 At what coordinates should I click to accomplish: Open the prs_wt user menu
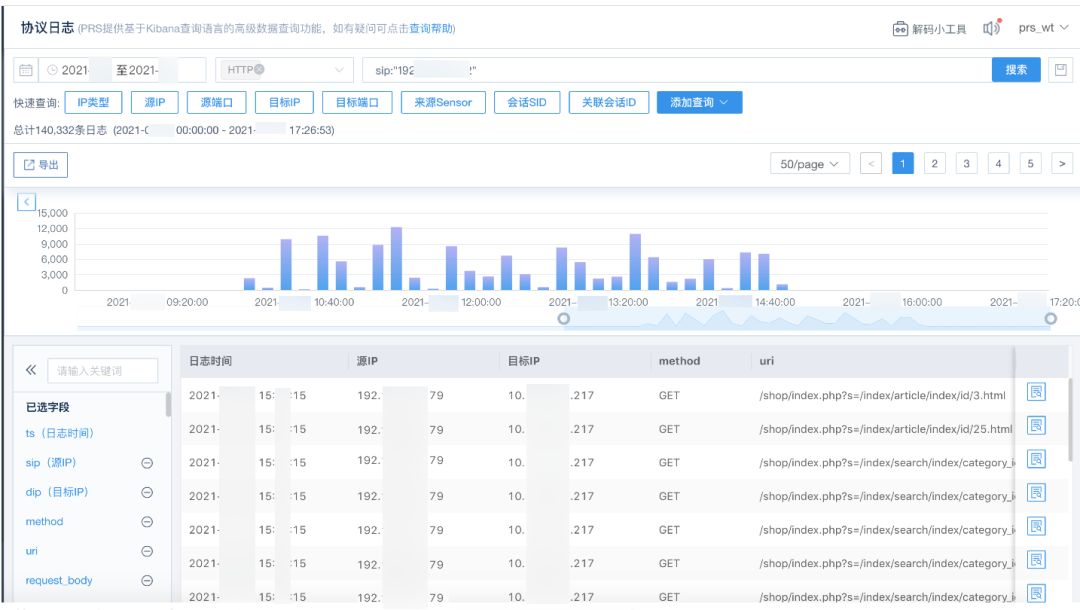tap(1043, 28)
